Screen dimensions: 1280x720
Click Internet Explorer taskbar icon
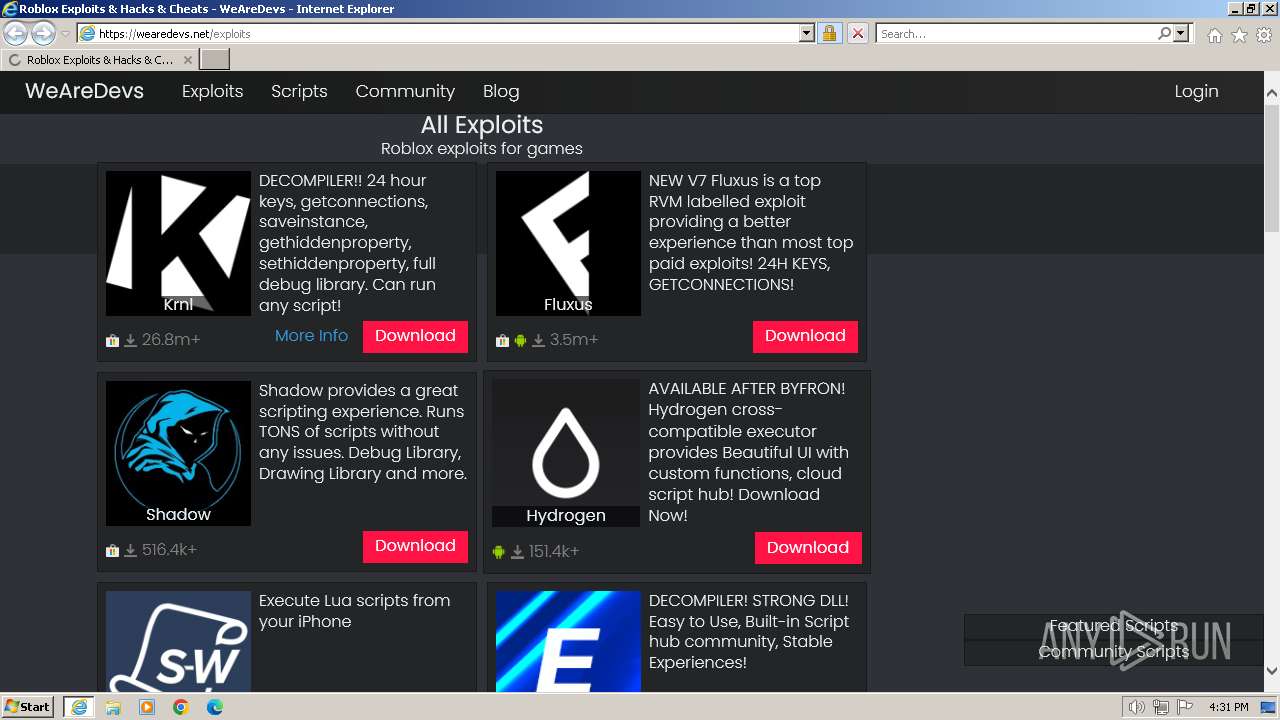78,707
